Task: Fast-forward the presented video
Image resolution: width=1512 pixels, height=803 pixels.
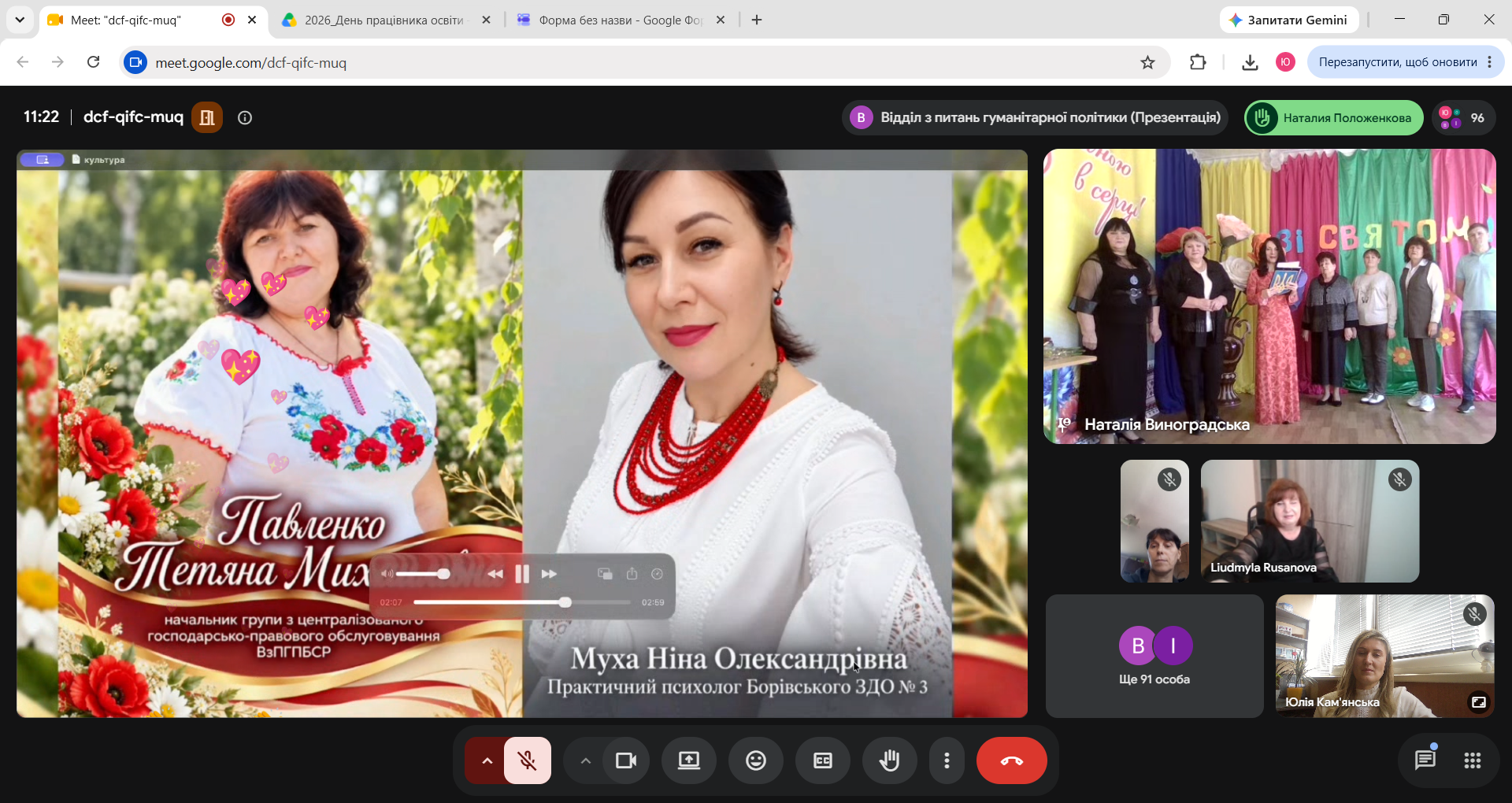Action: (549, 574)
